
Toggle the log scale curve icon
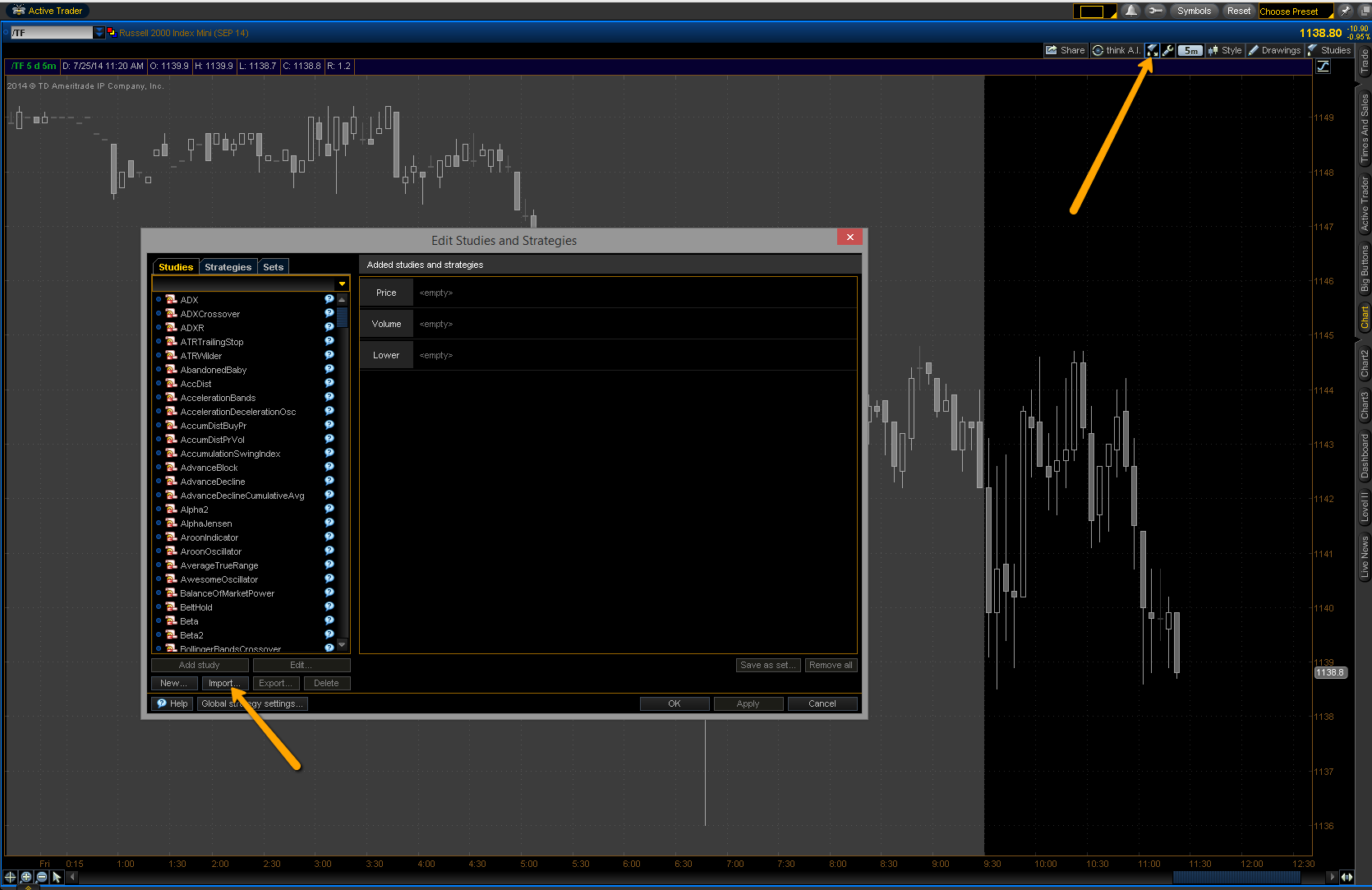(x=1324, y=67)
